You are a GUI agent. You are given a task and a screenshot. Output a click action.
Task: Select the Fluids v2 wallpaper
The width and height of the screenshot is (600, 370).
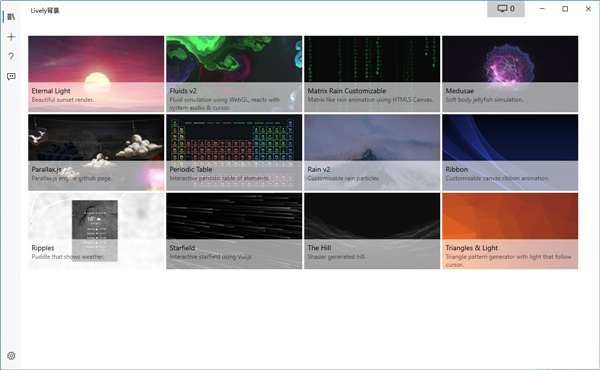coord(234,74)
